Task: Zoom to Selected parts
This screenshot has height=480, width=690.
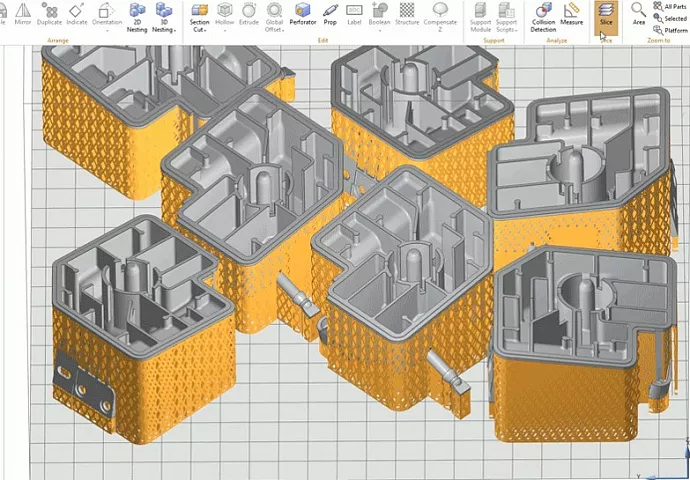Action: (670, 18)
